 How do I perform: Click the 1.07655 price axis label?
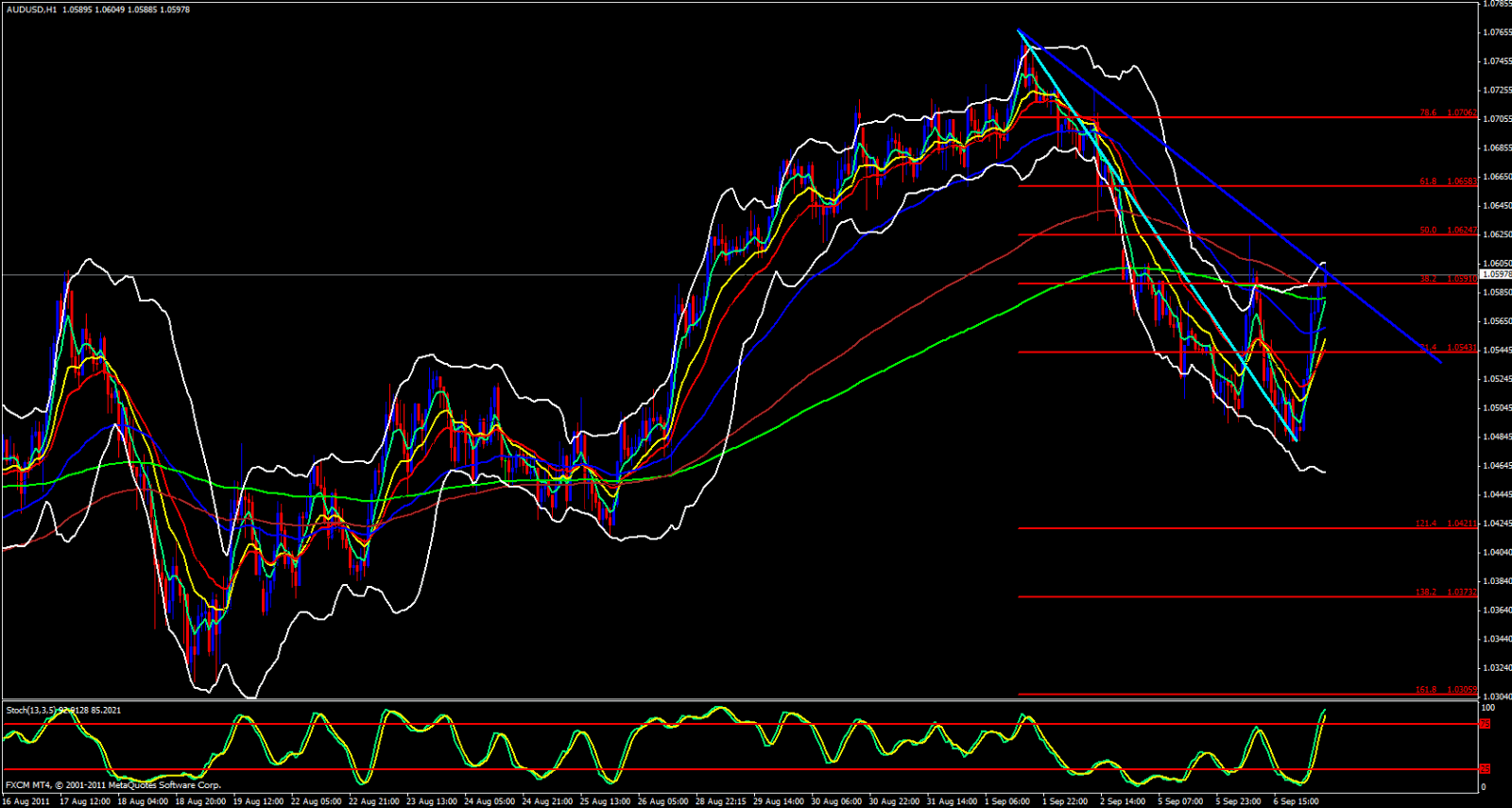[1496, 32]
